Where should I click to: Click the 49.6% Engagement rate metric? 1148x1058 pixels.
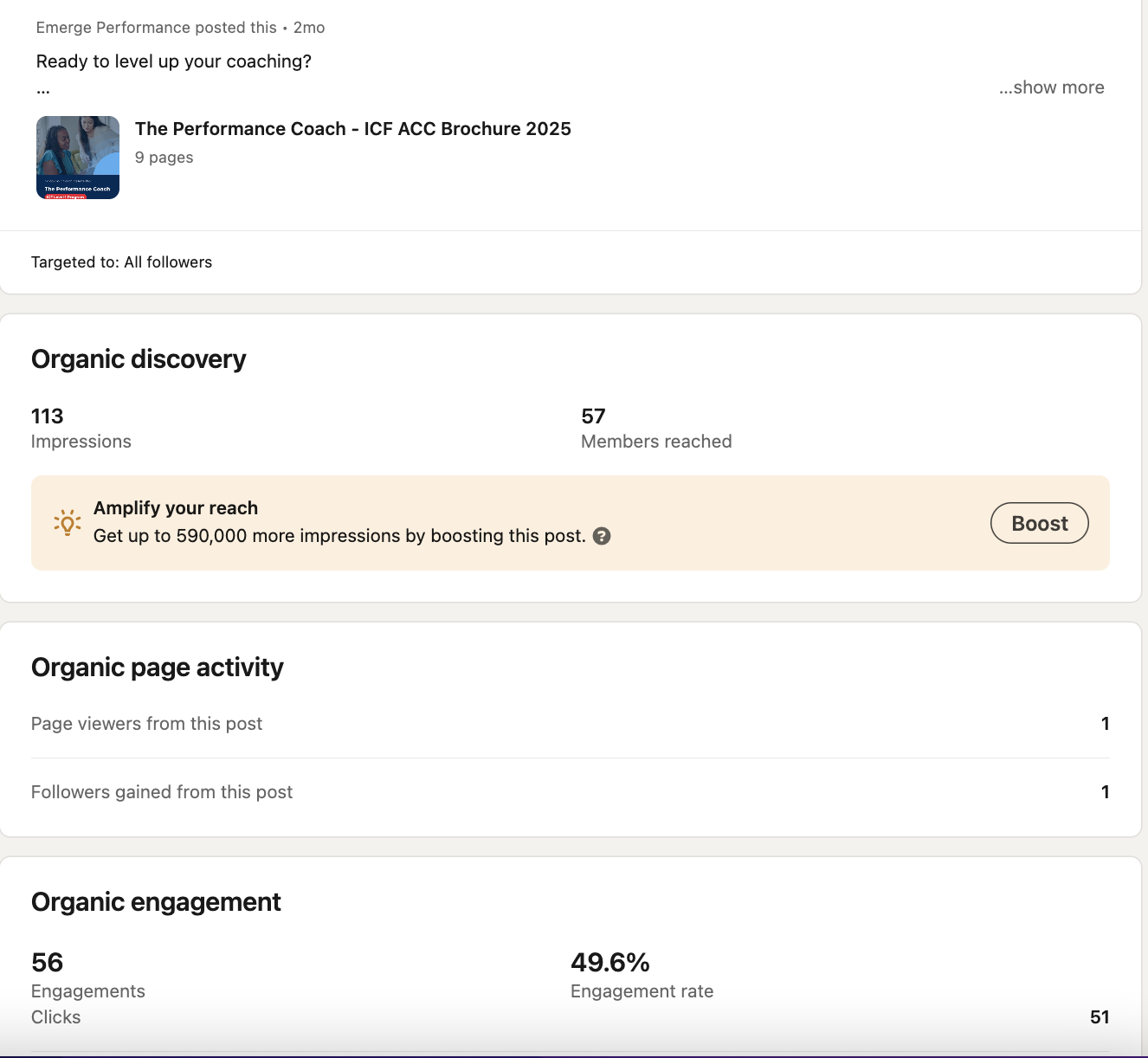pos(642,975)
